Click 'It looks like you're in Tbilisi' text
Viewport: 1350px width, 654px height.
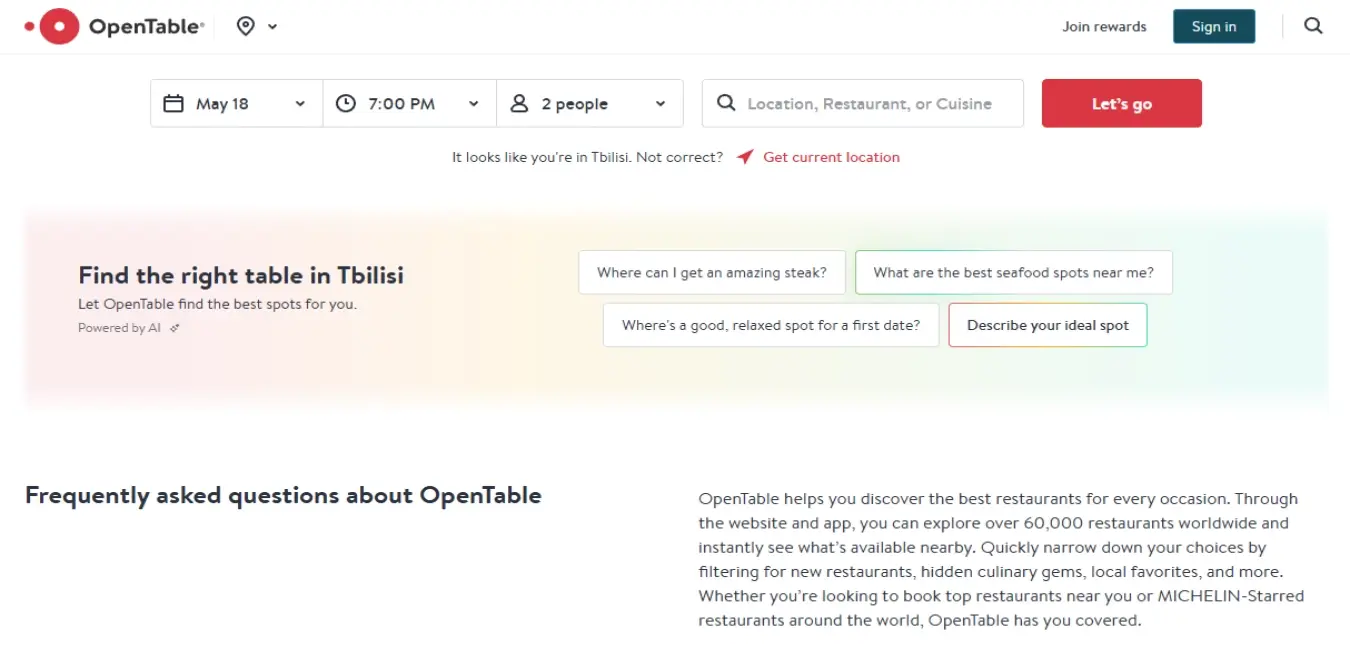click(x=542, y=157)
